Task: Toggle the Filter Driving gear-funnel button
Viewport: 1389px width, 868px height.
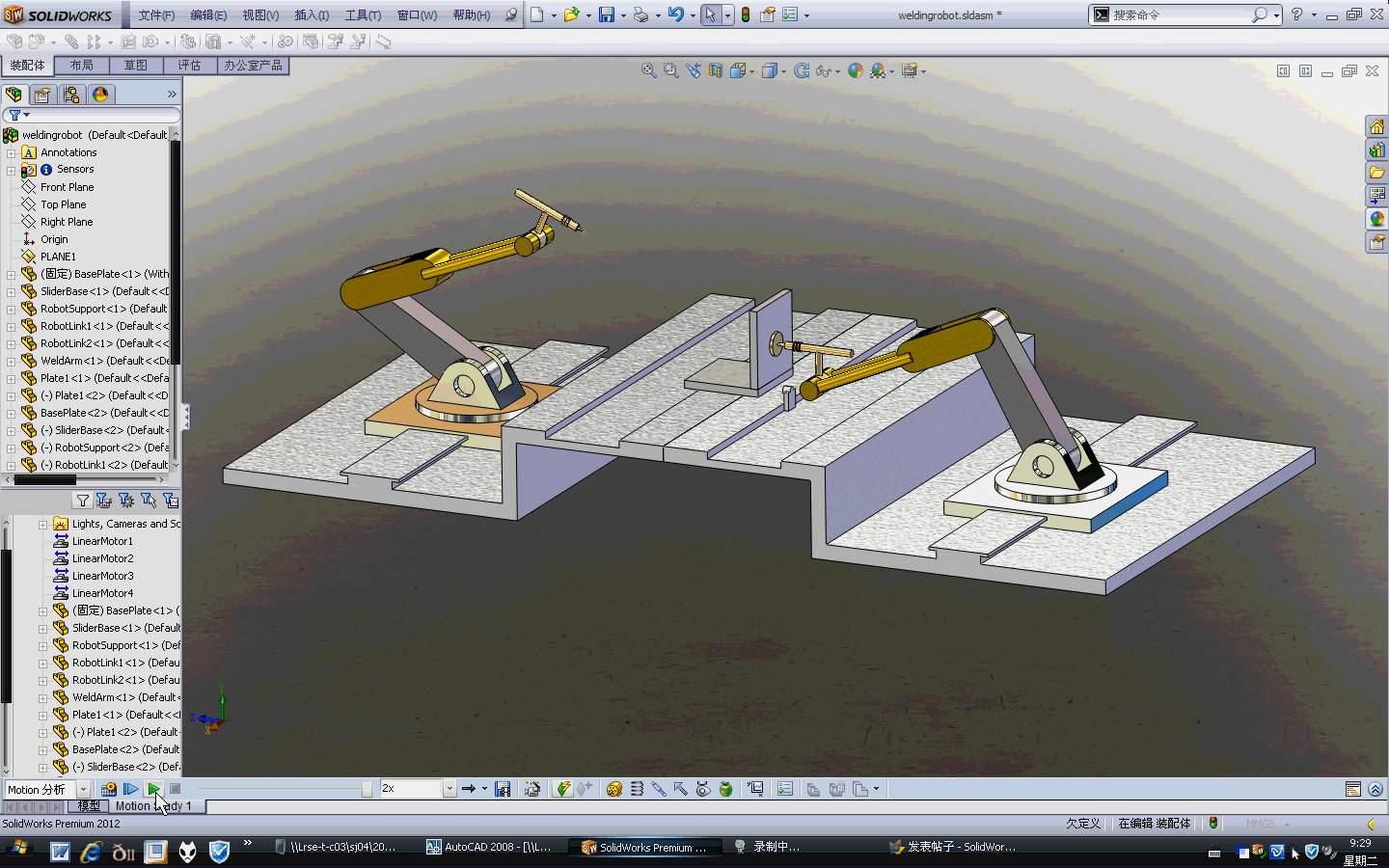Action: [x=126, y=501]
